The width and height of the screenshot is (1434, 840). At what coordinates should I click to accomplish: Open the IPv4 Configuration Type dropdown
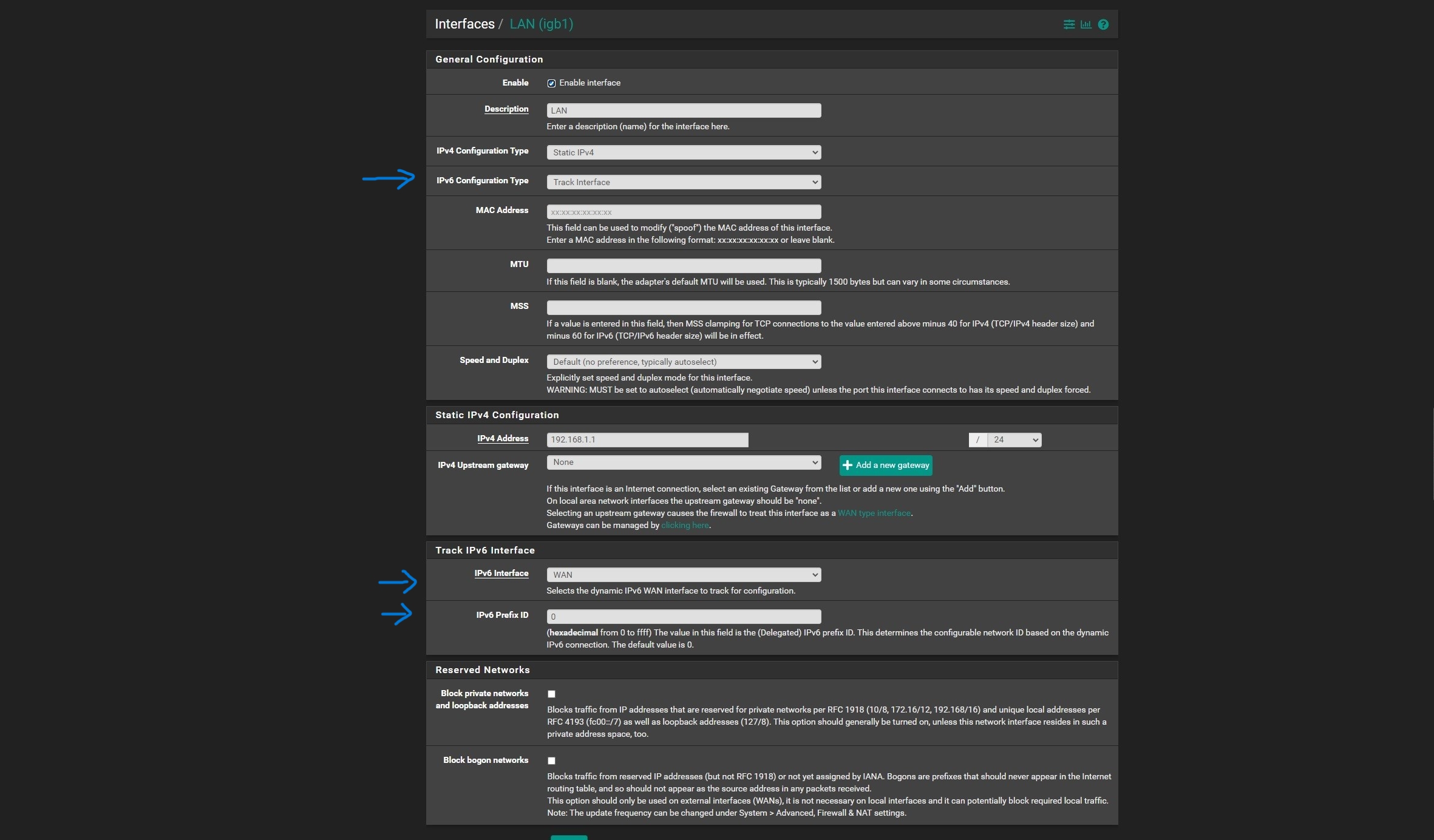(683, 152)
